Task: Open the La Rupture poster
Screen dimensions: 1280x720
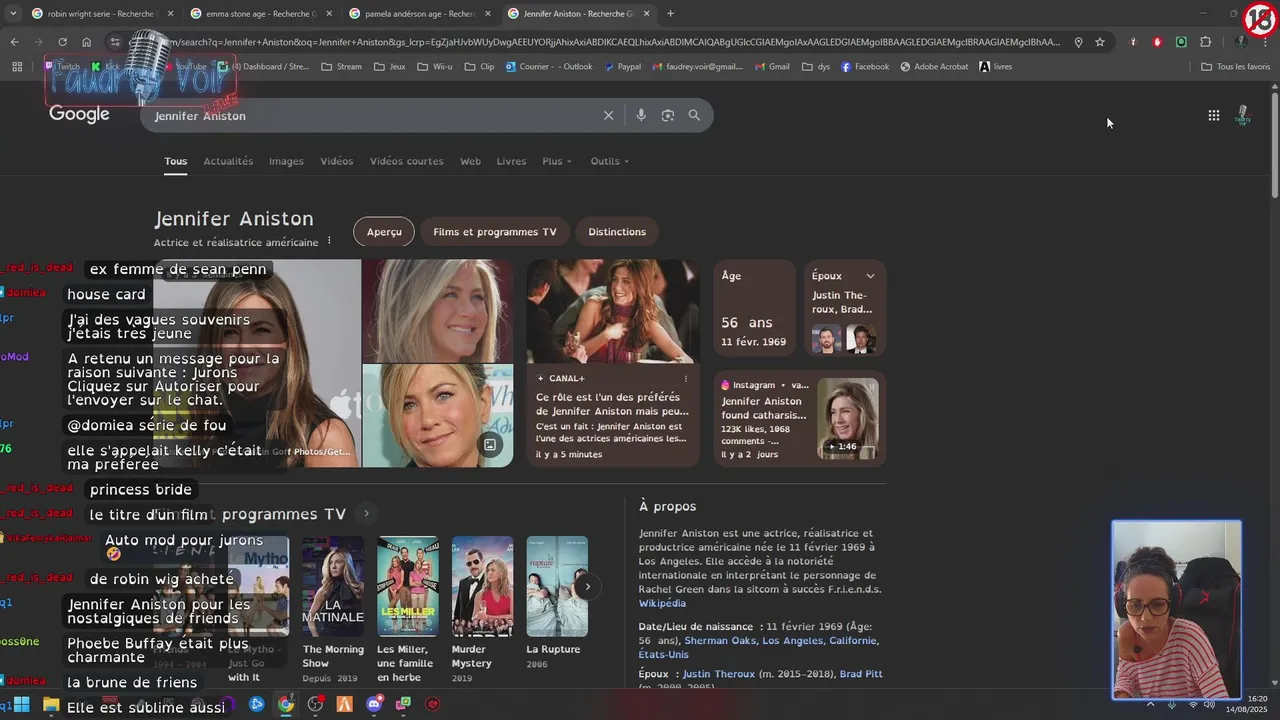Action: [x=557, y=587]
